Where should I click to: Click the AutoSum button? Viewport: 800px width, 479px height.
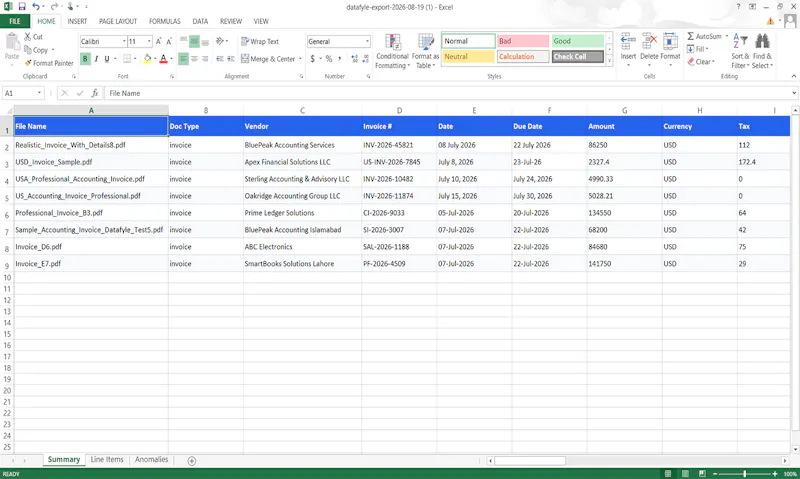[x=705, y=36]
